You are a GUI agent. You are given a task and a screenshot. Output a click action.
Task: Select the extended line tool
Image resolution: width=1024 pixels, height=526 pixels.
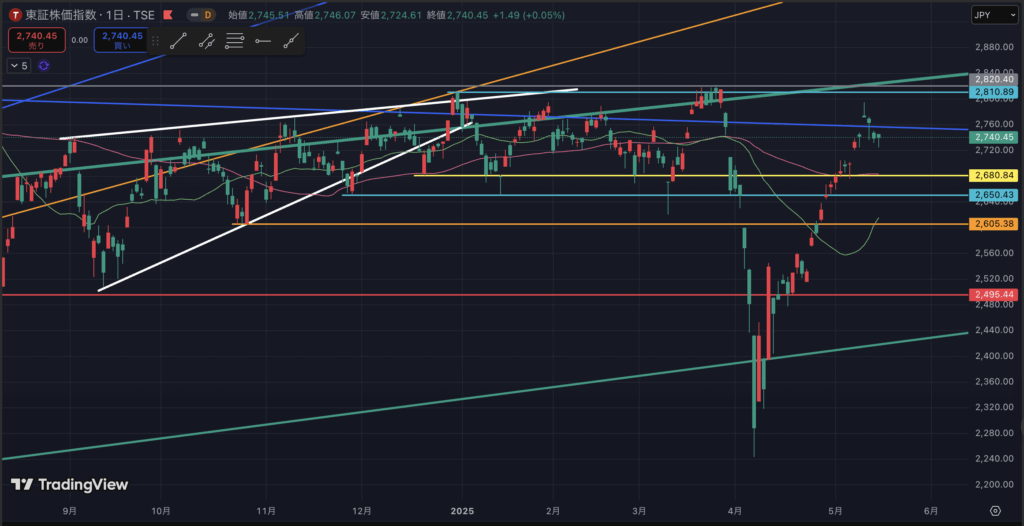pyautogui.click(x=291, y=41)
